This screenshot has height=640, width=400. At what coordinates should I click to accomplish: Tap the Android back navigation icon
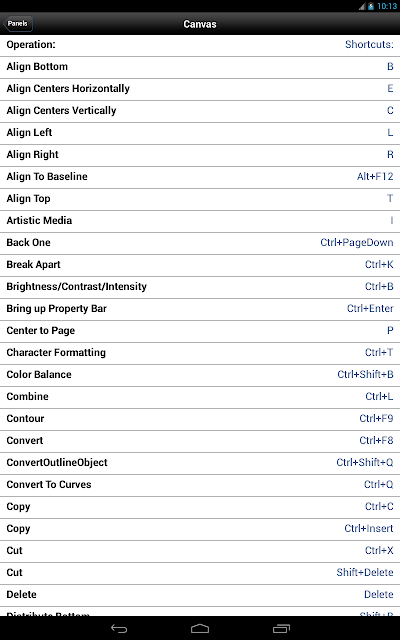coord(119,629)
